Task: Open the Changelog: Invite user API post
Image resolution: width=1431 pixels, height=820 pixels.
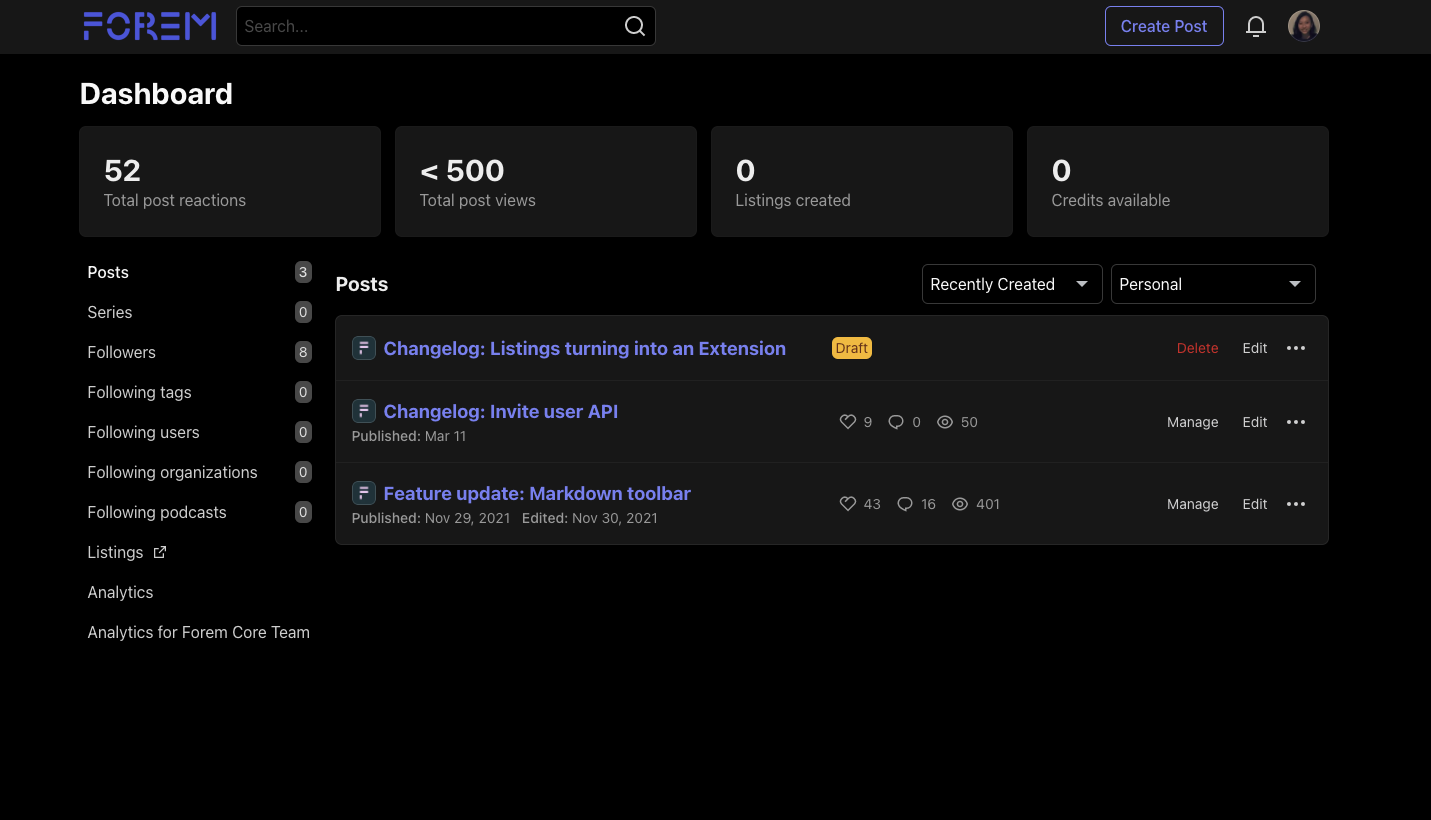Action: click(500, 411)
